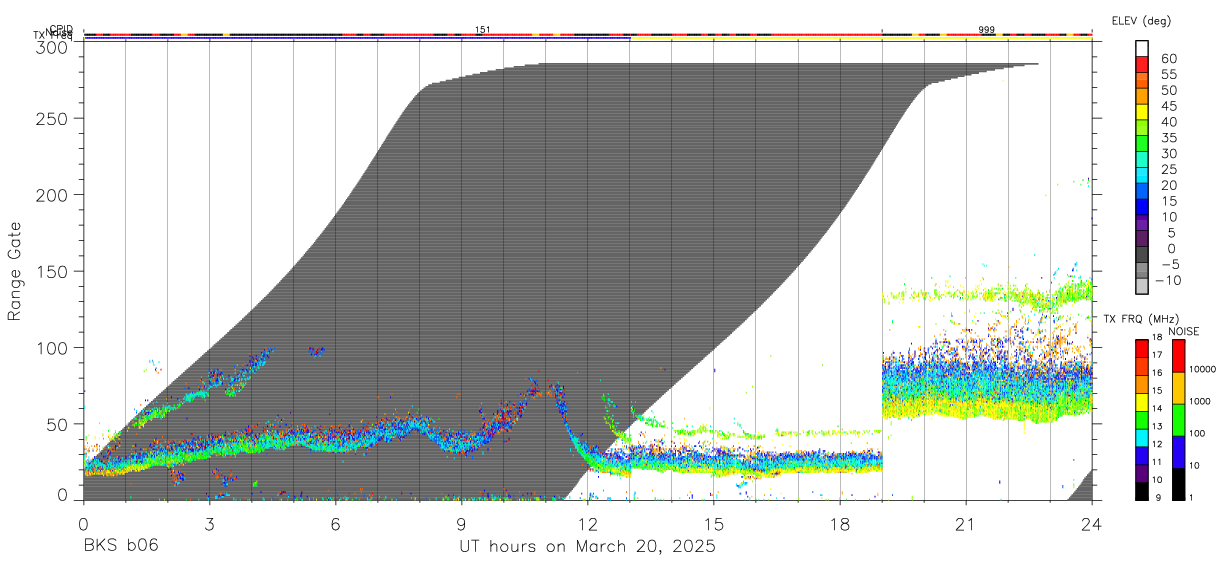The width and height of the screenshot is (1228, 567).
Task: Click the 1000 label on NOISE scale
Action: 1201,402
